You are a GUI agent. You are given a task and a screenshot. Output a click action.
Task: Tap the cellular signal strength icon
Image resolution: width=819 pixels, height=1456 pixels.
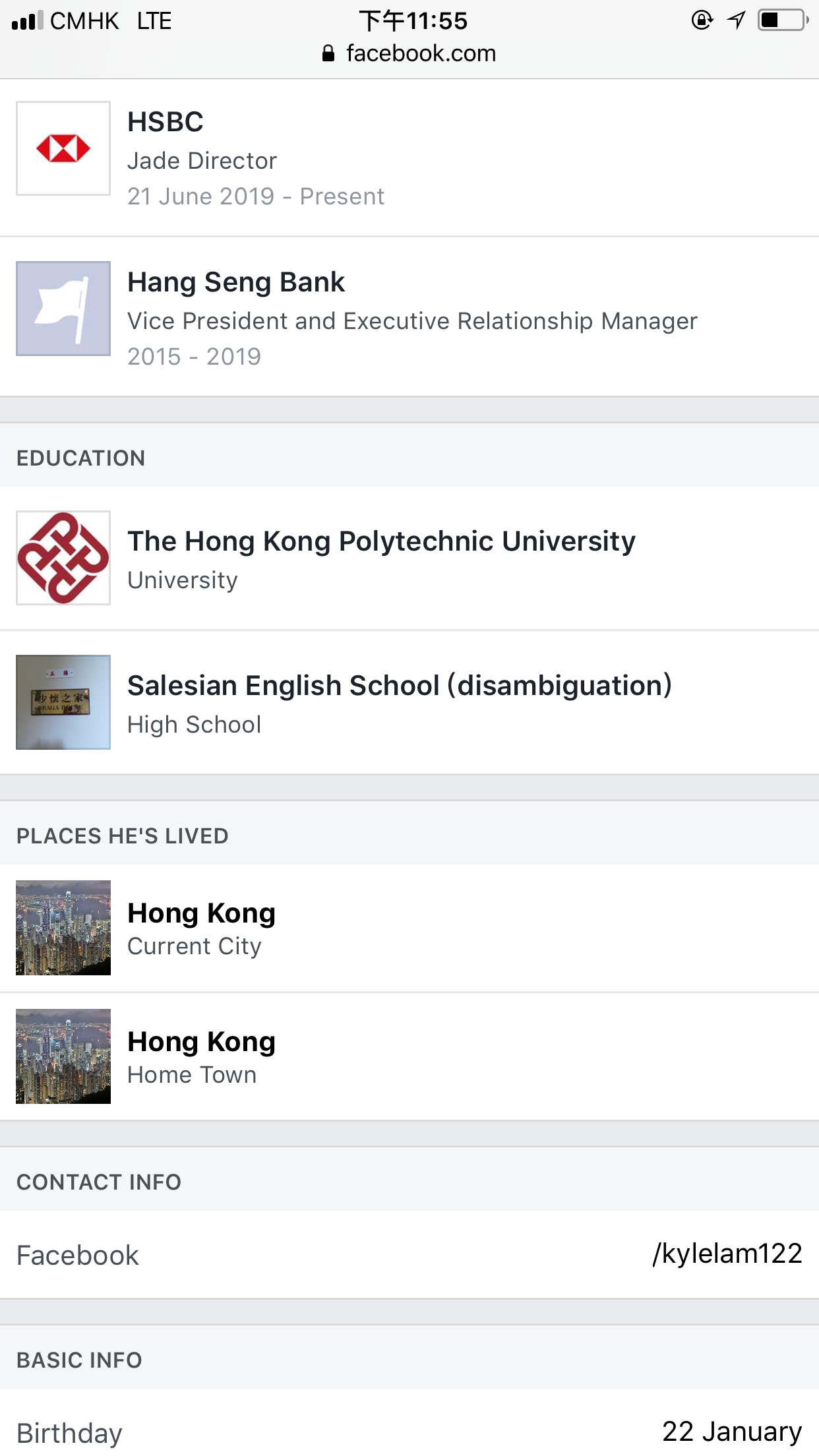coord(27,20)
